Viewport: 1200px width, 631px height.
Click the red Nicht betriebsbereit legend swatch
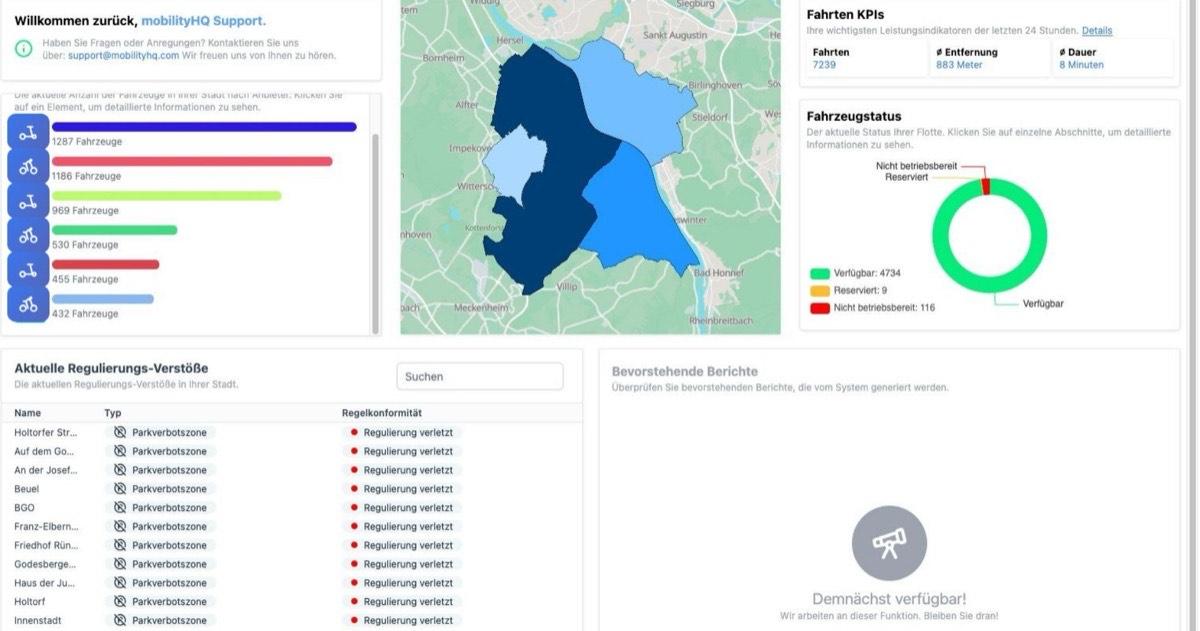tap(820, 308)
